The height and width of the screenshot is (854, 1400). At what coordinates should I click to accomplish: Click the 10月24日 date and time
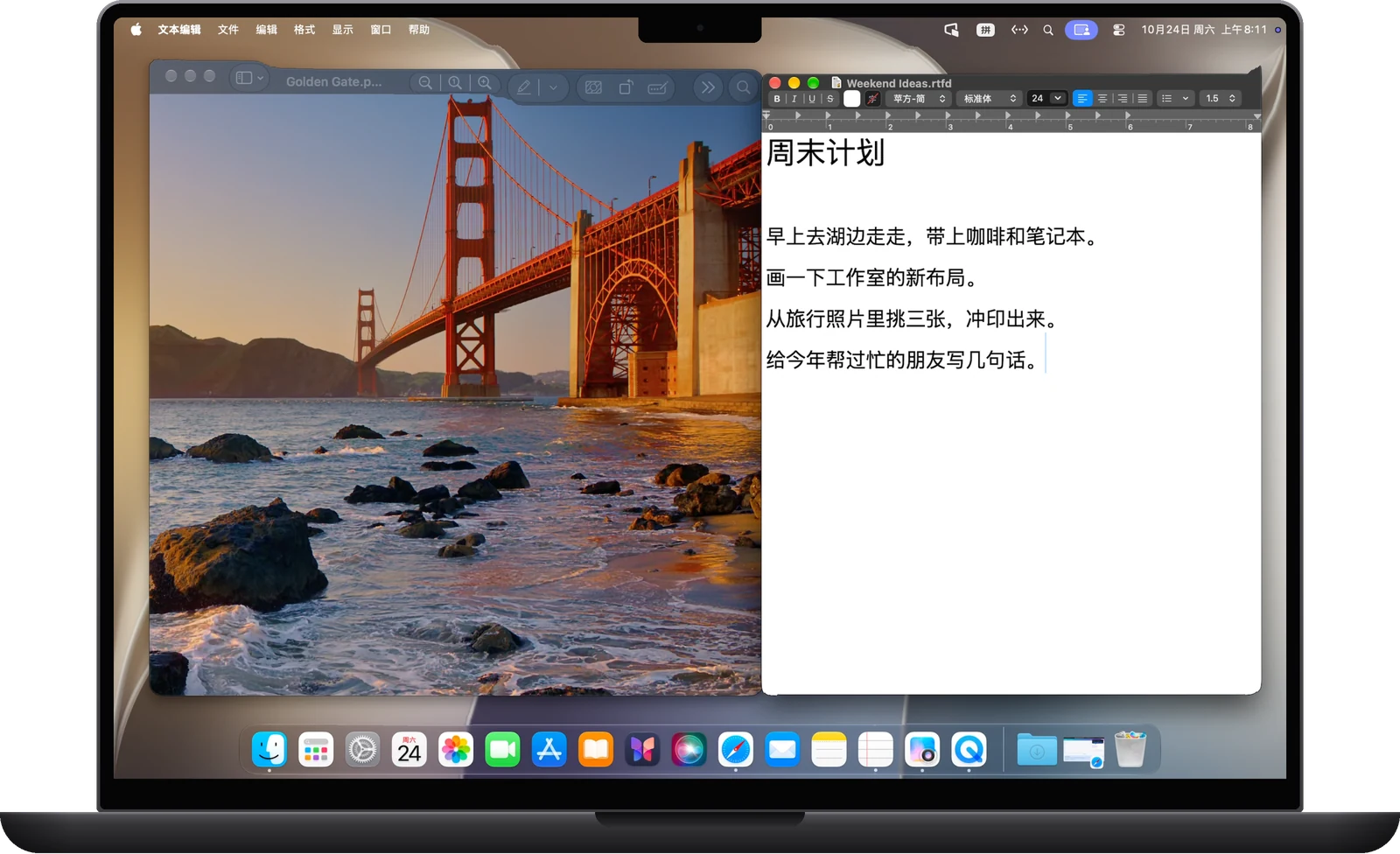tap(1204, 30)
